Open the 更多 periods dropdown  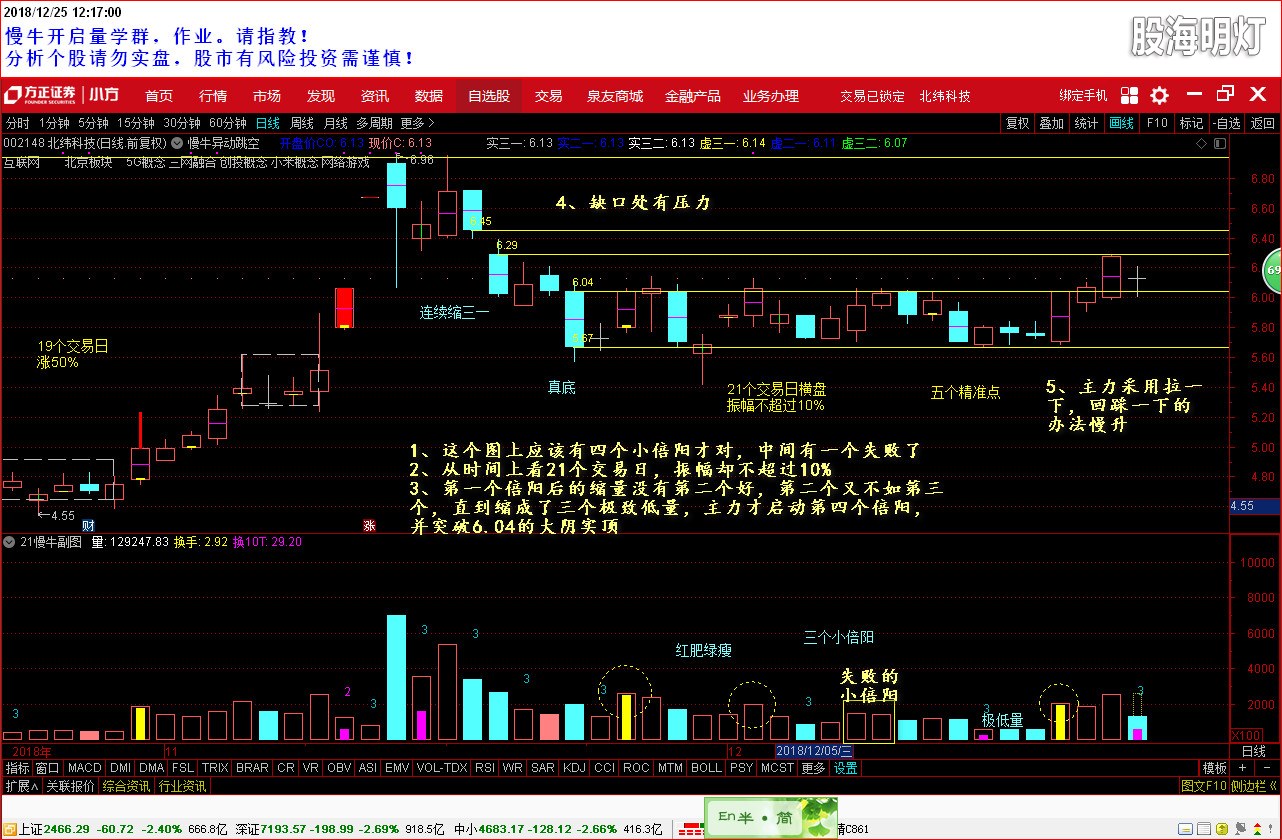[x=417, y=123]
